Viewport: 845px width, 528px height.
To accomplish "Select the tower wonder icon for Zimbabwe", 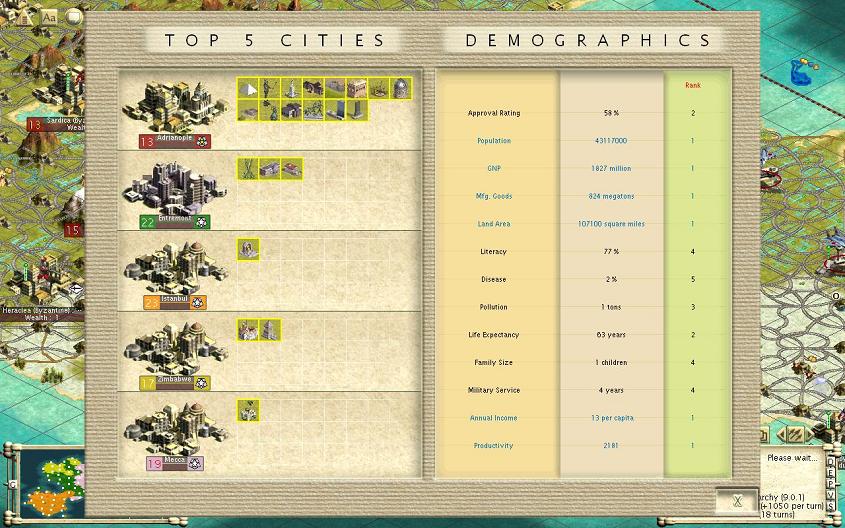I will pyautogui.click(x=269, y=330).
